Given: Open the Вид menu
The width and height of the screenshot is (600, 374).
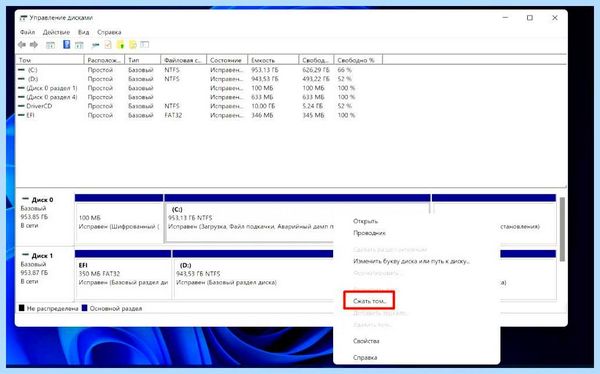Looking at the screenshot, I should click(x=83, y=32).
